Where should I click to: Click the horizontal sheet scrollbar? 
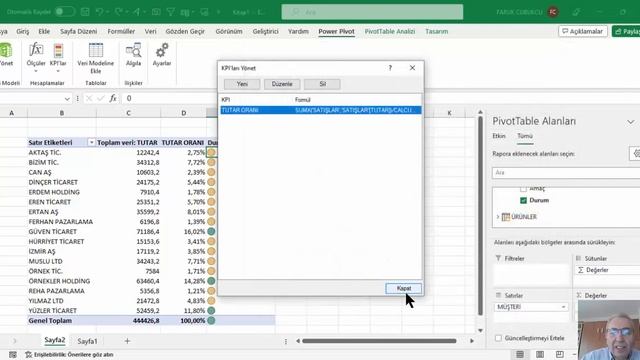coord(379,341)
